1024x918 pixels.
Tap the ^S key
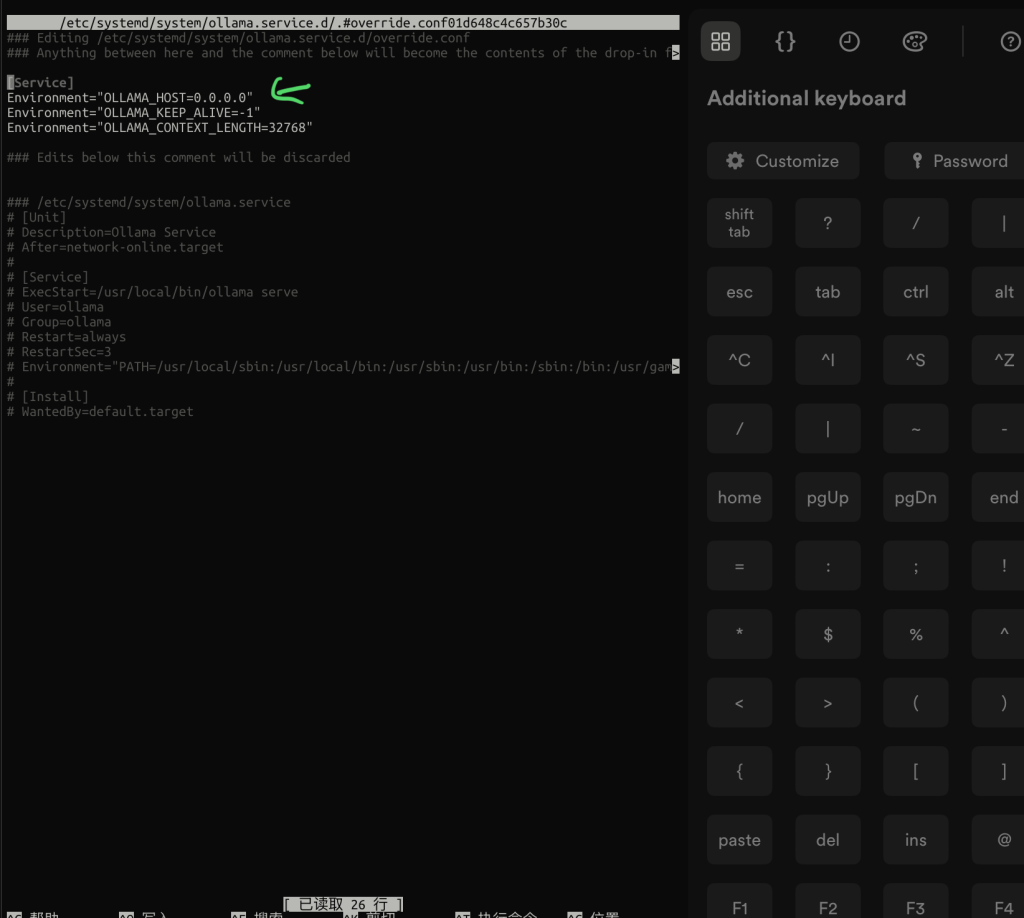click(916, 360)
